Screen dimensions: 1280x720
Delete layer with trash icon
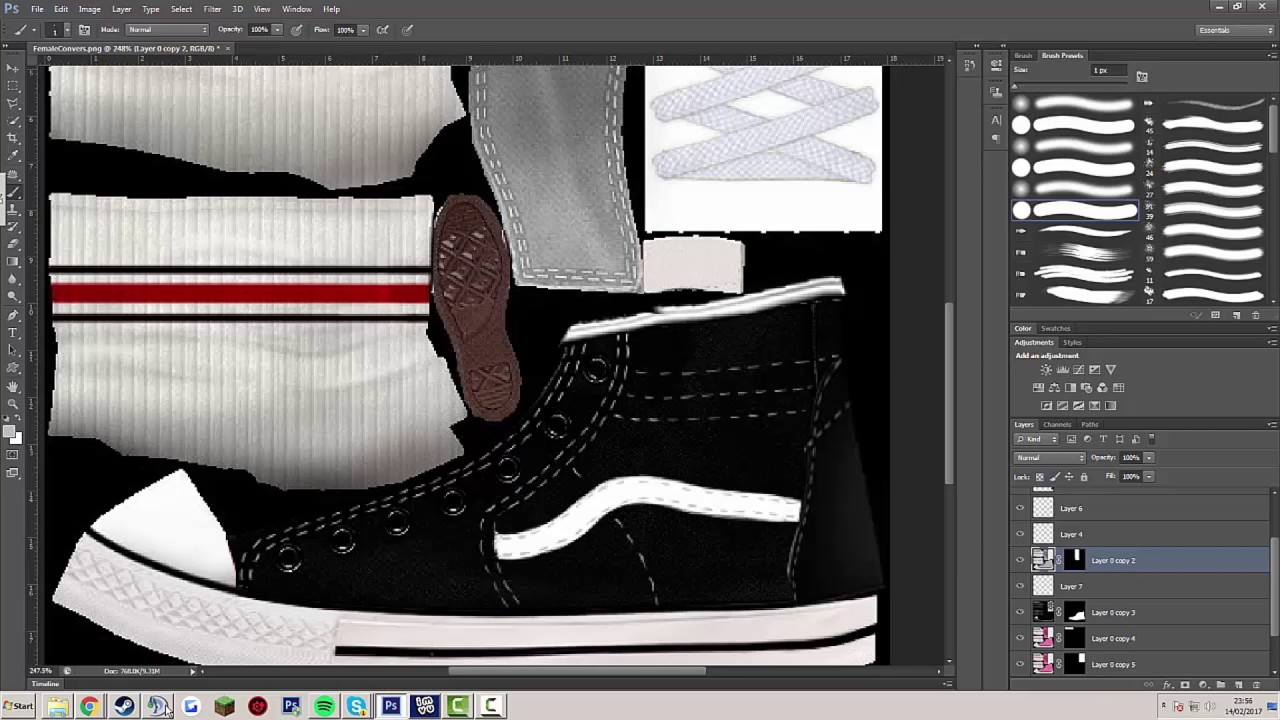click(x=1256, y=685)
